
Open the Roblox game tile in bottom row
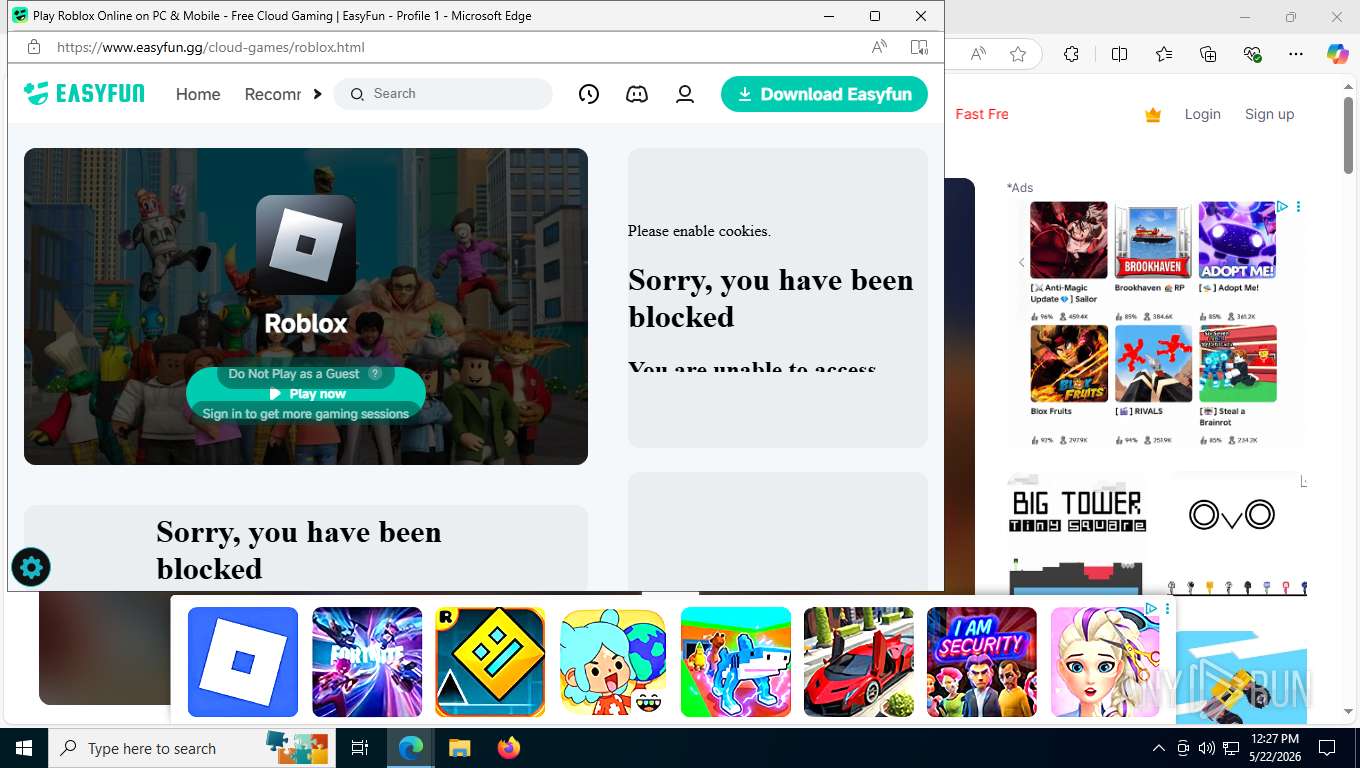click(243, 662)
